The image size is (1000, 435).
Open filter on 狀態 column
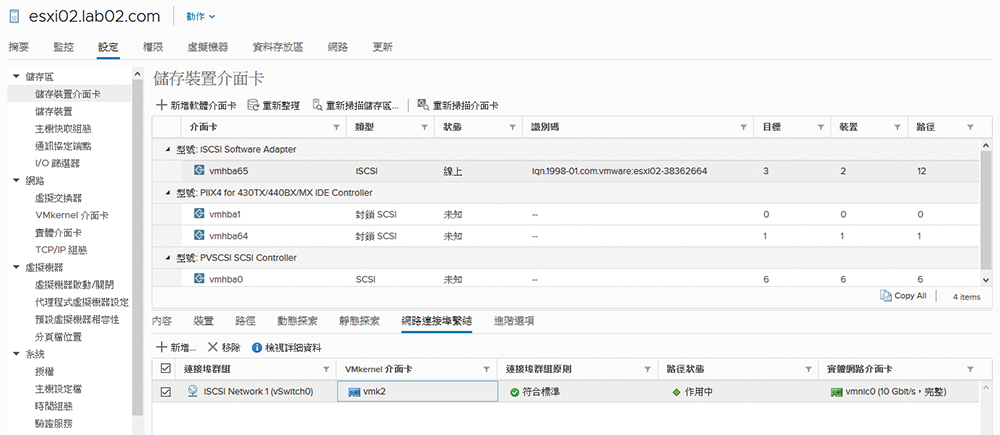coord(512,128)
